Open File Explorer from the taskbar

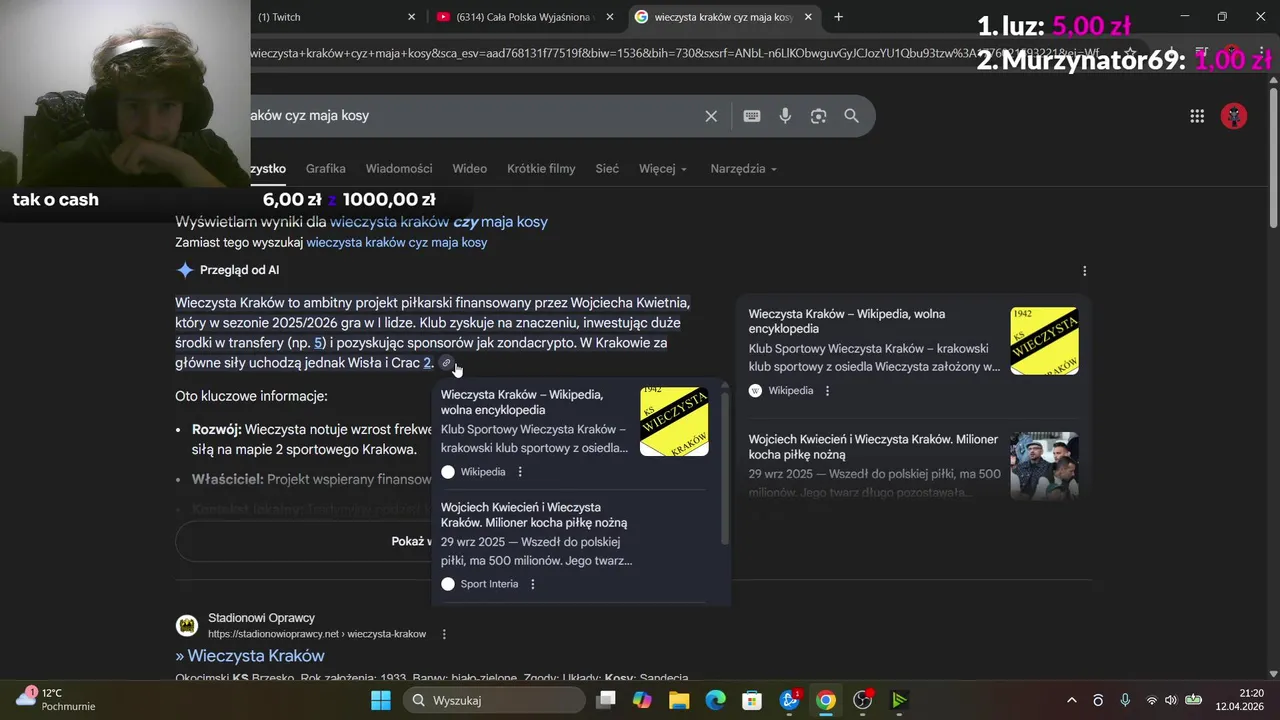point(679,700)
